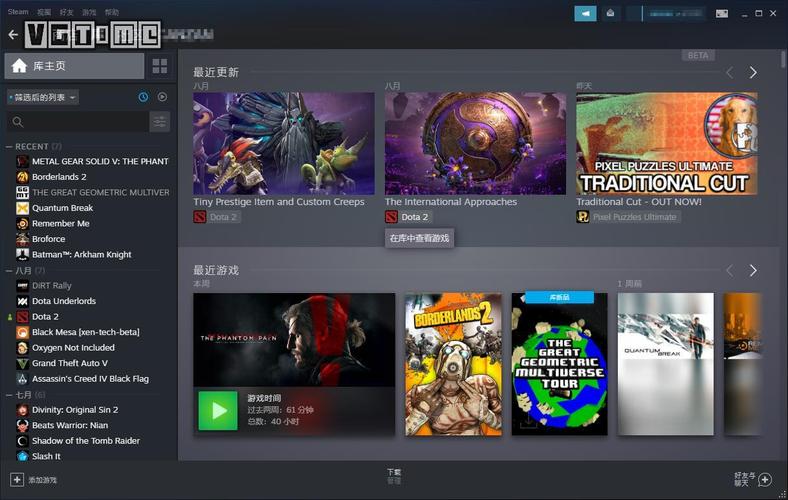788x500 pixels.
Task: Go back with the left arrow icon
Action: tap(13, 34)
